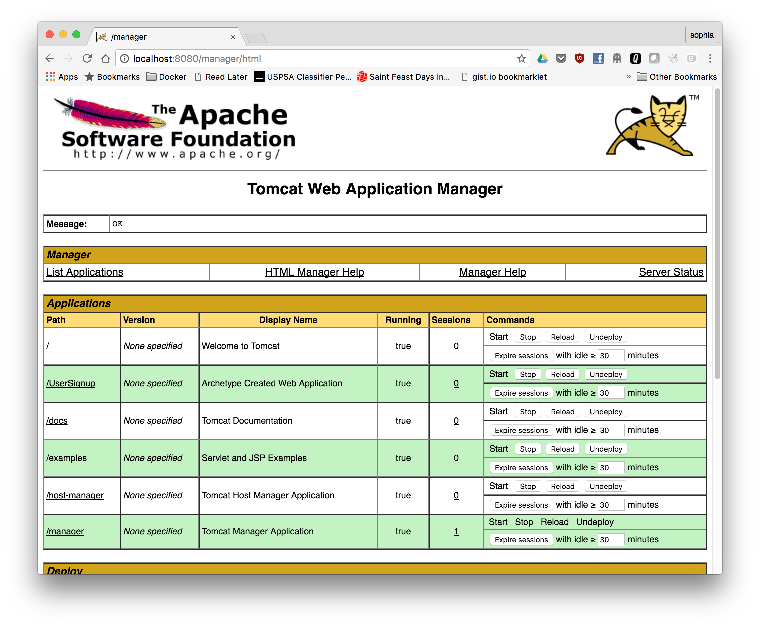759x627 pixels.
Task: Click the browser reload icon
Action: [87, 59]
